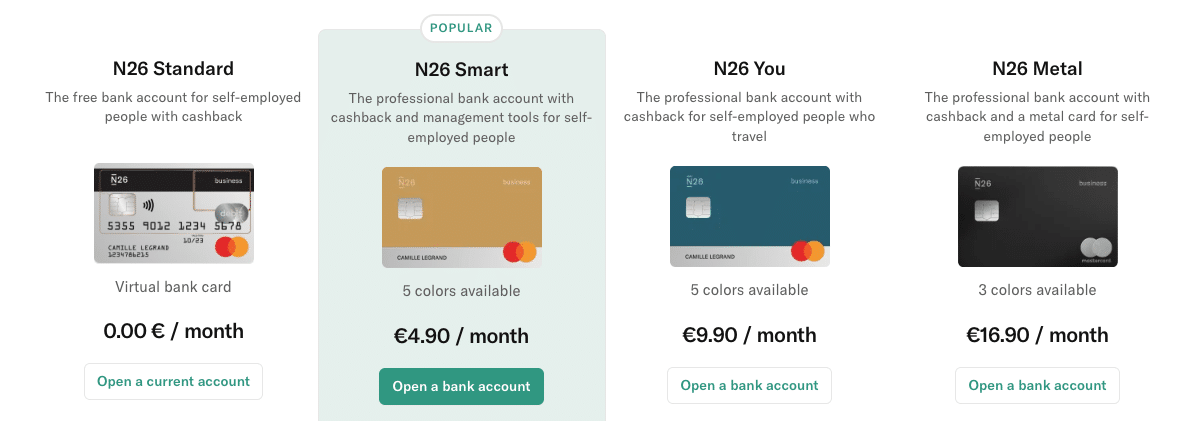Screen dimensions: 1190x421
Task: Click the POPULAR badge above N26 Smart
Action: pos(461,28)
